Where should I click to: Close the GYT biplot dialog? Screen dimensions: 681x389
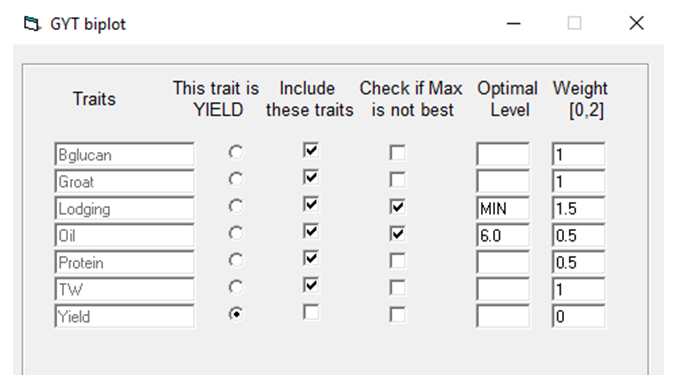636,23
